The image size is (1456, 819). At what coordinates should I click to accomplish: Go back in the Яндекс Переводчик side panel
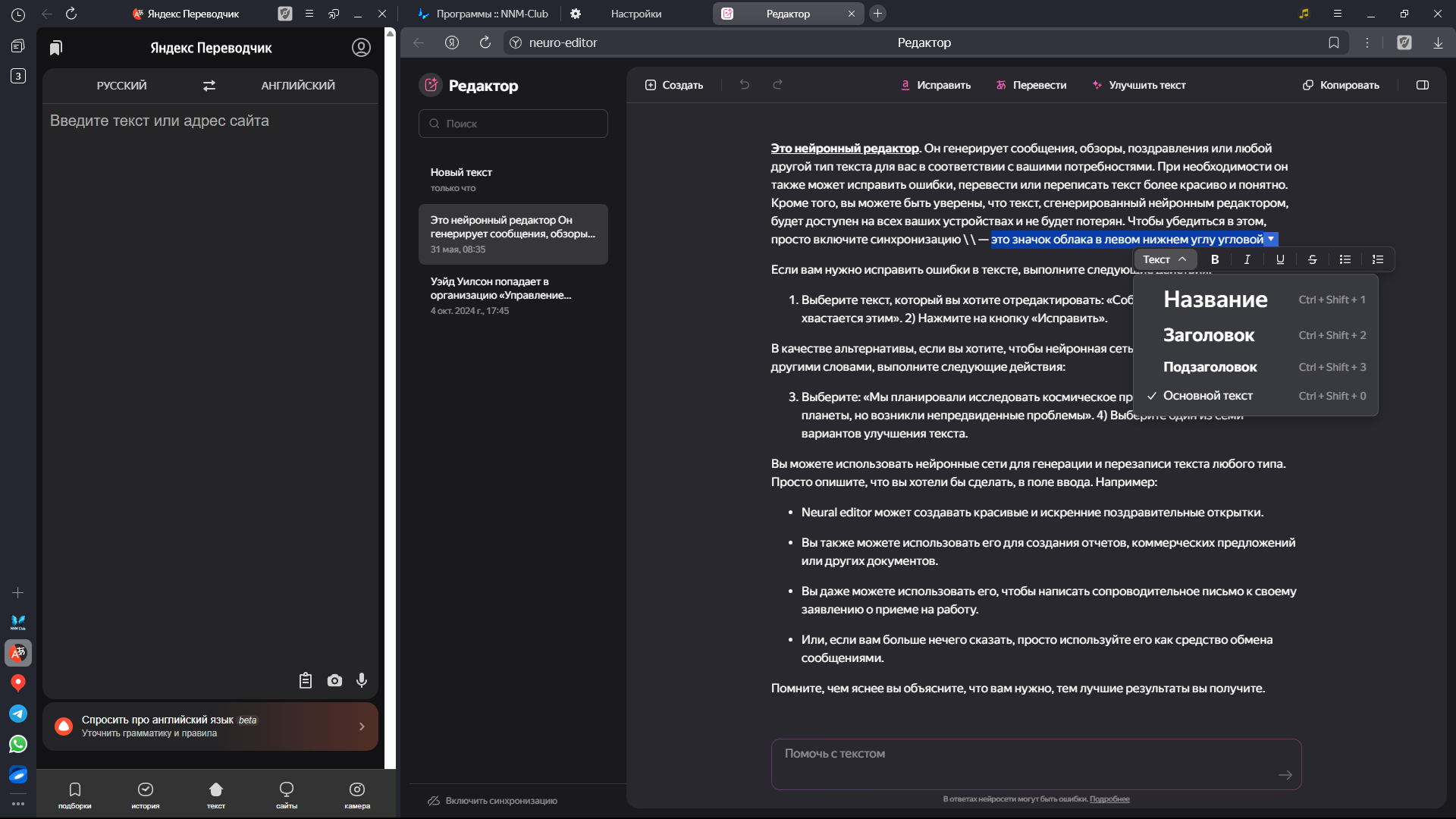pos(47,14)
